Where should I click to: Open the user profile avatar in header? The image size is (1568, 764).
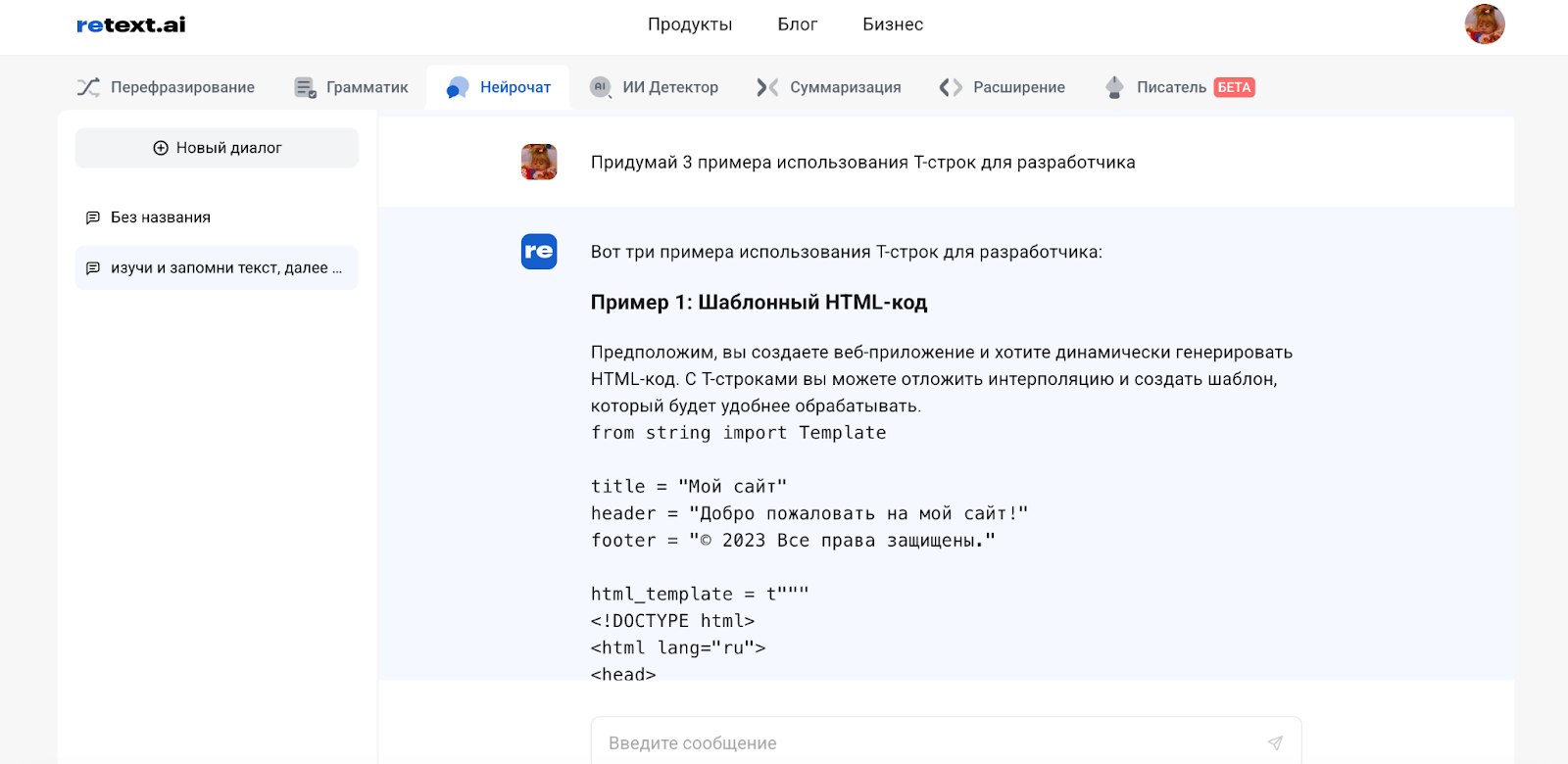click(x=1485, y=24)
